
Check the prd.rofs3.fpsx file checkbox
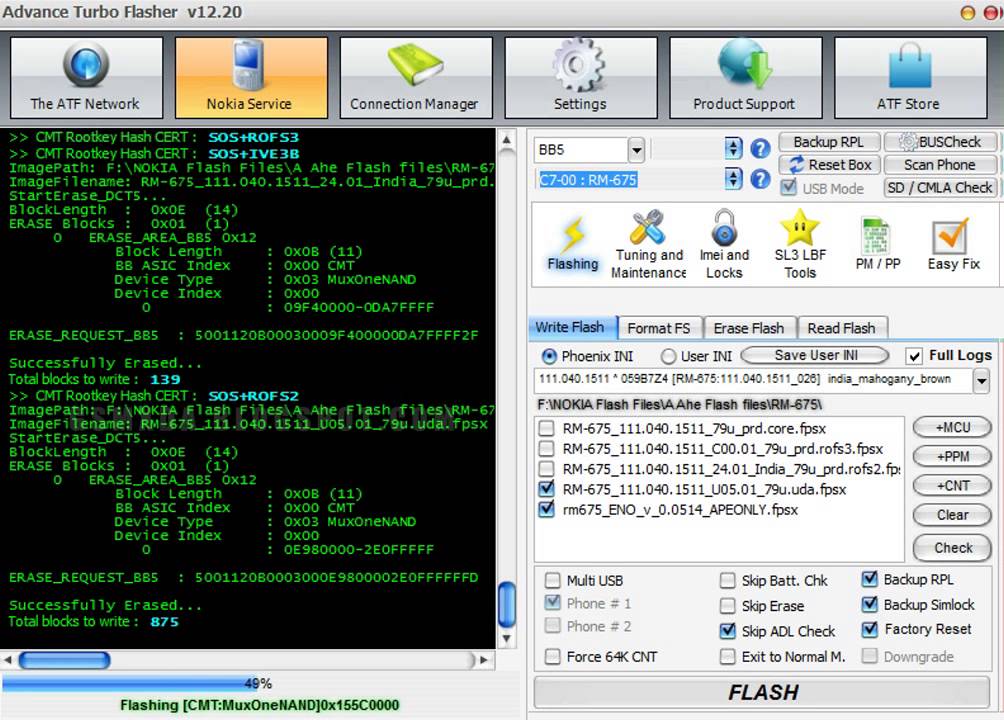click(x=546, y=448)
